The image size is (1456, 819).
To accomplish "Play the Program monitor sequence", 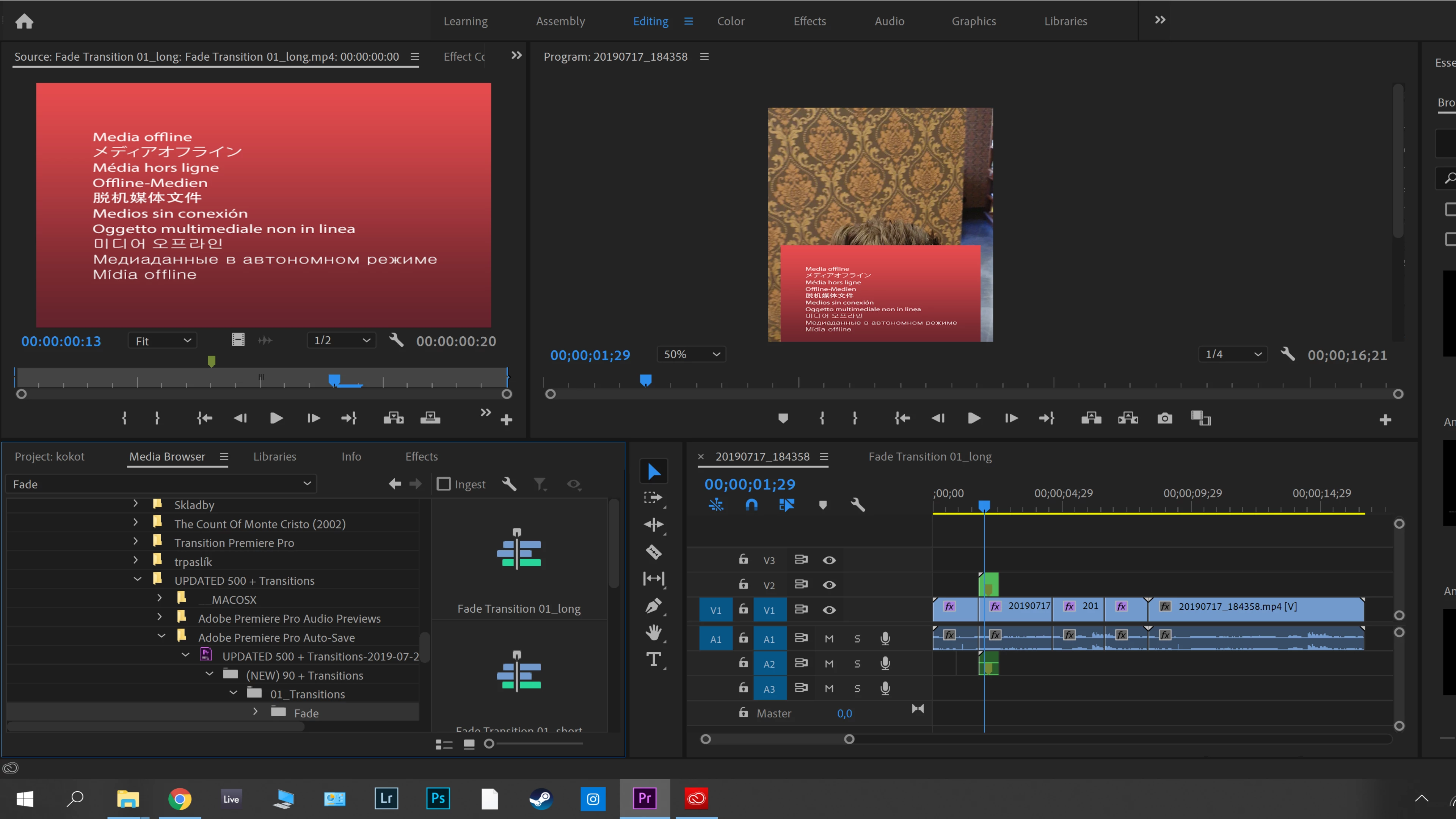I will [974, 418].
